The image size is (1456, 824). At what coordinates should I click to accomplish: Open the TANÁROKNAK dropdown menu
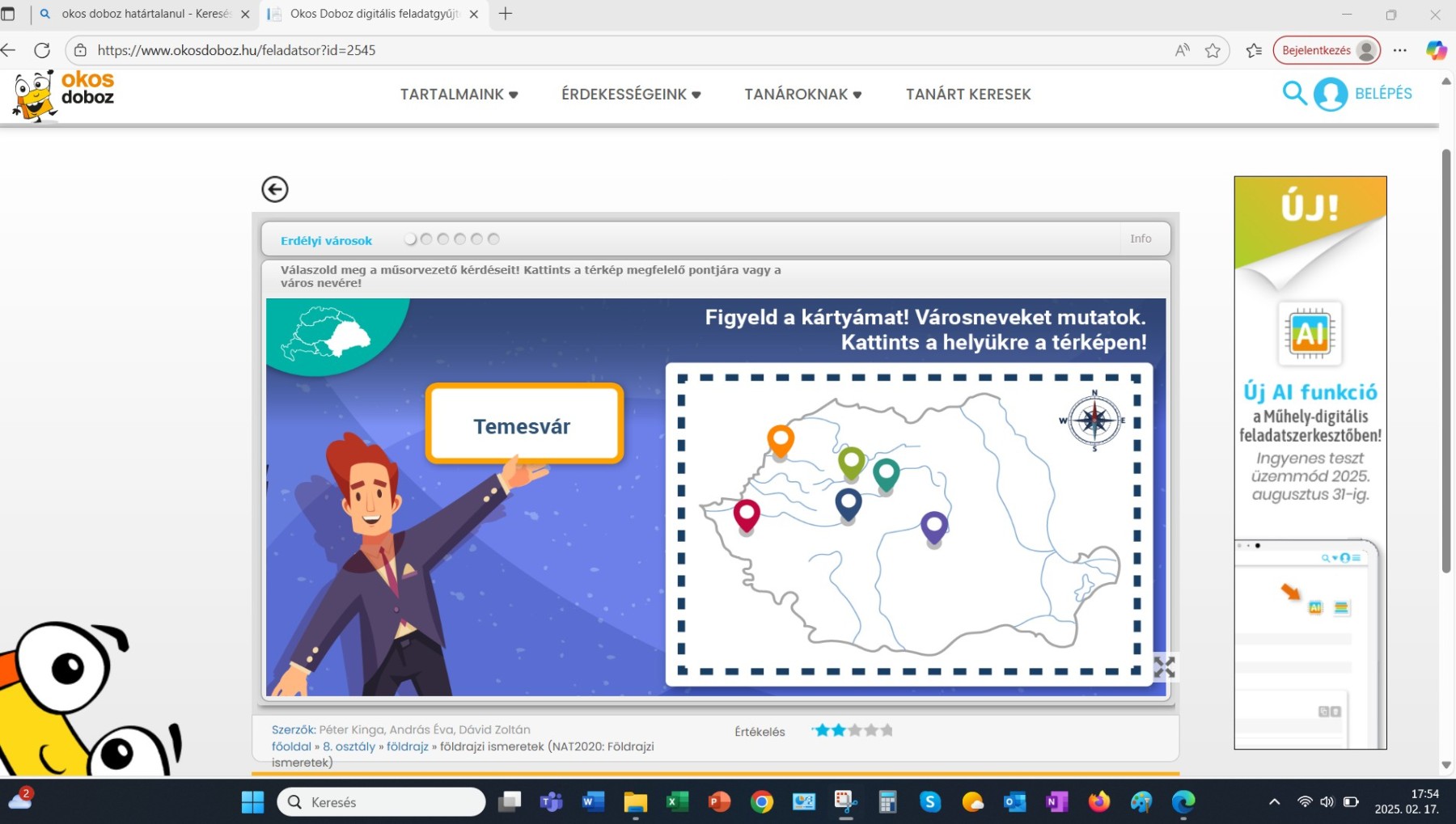802,95
